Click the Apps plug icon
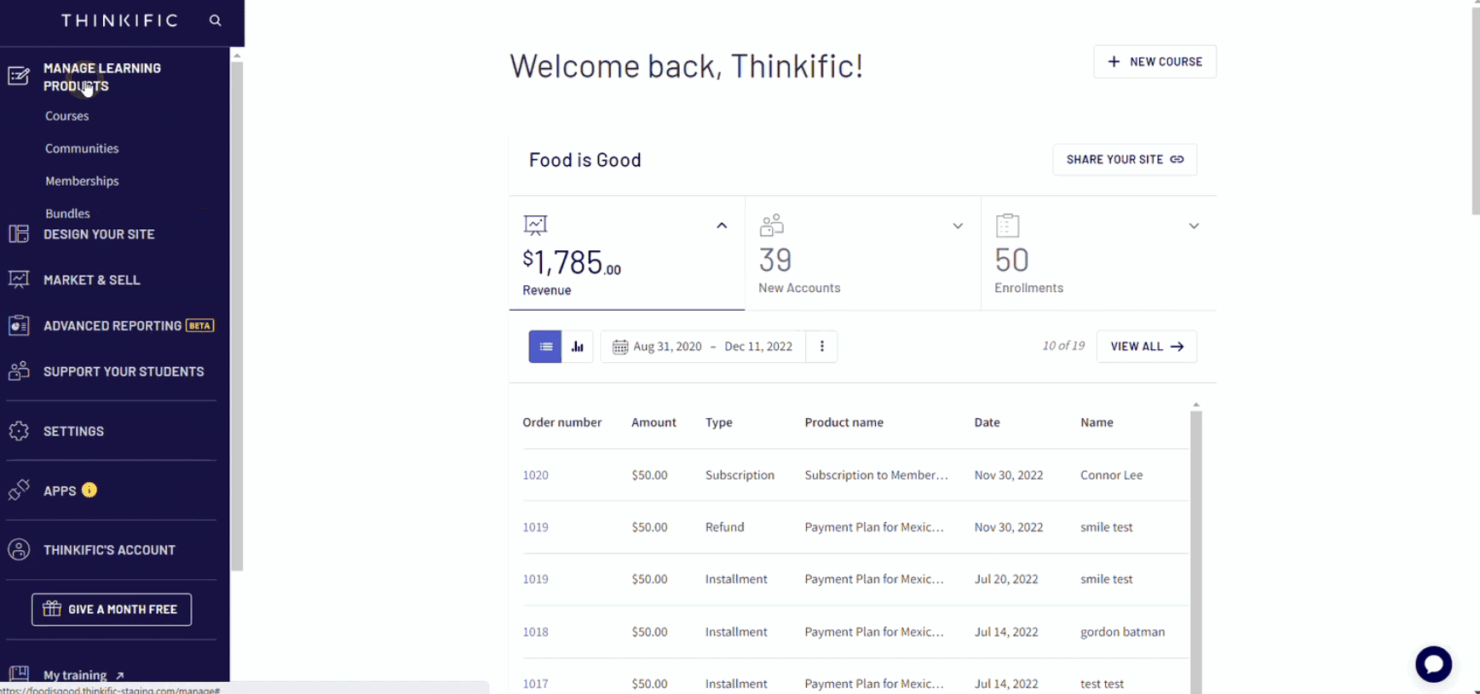 tap(18, 491)
